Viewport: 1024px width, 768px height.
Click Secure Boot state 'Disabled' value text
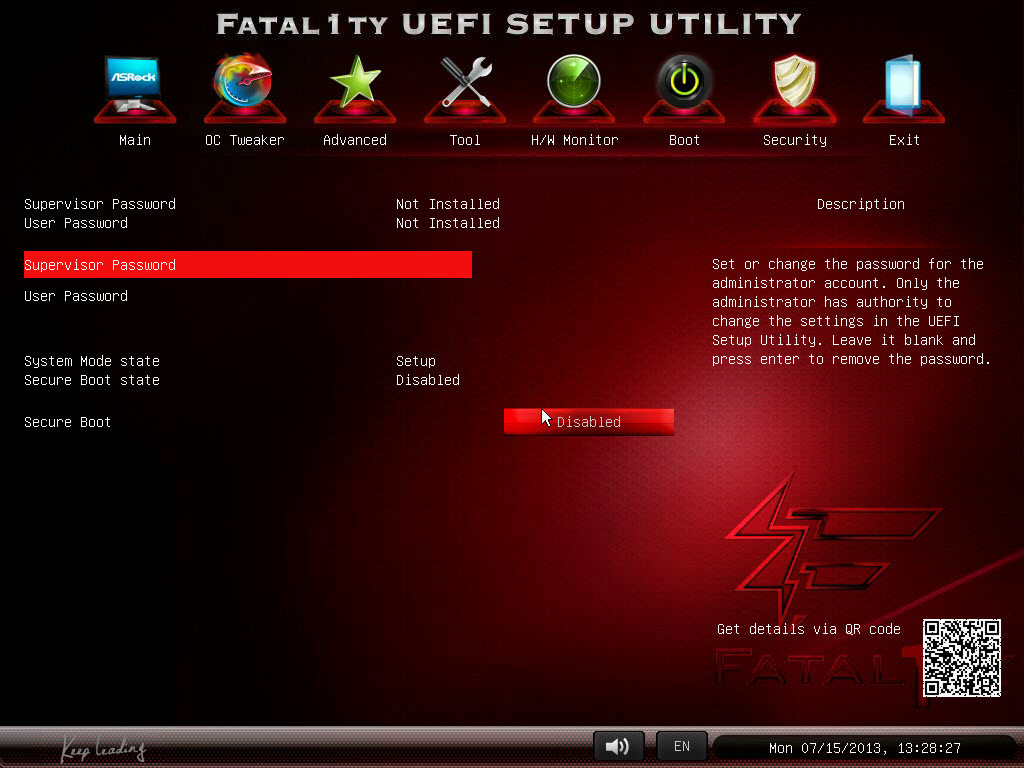427,379
